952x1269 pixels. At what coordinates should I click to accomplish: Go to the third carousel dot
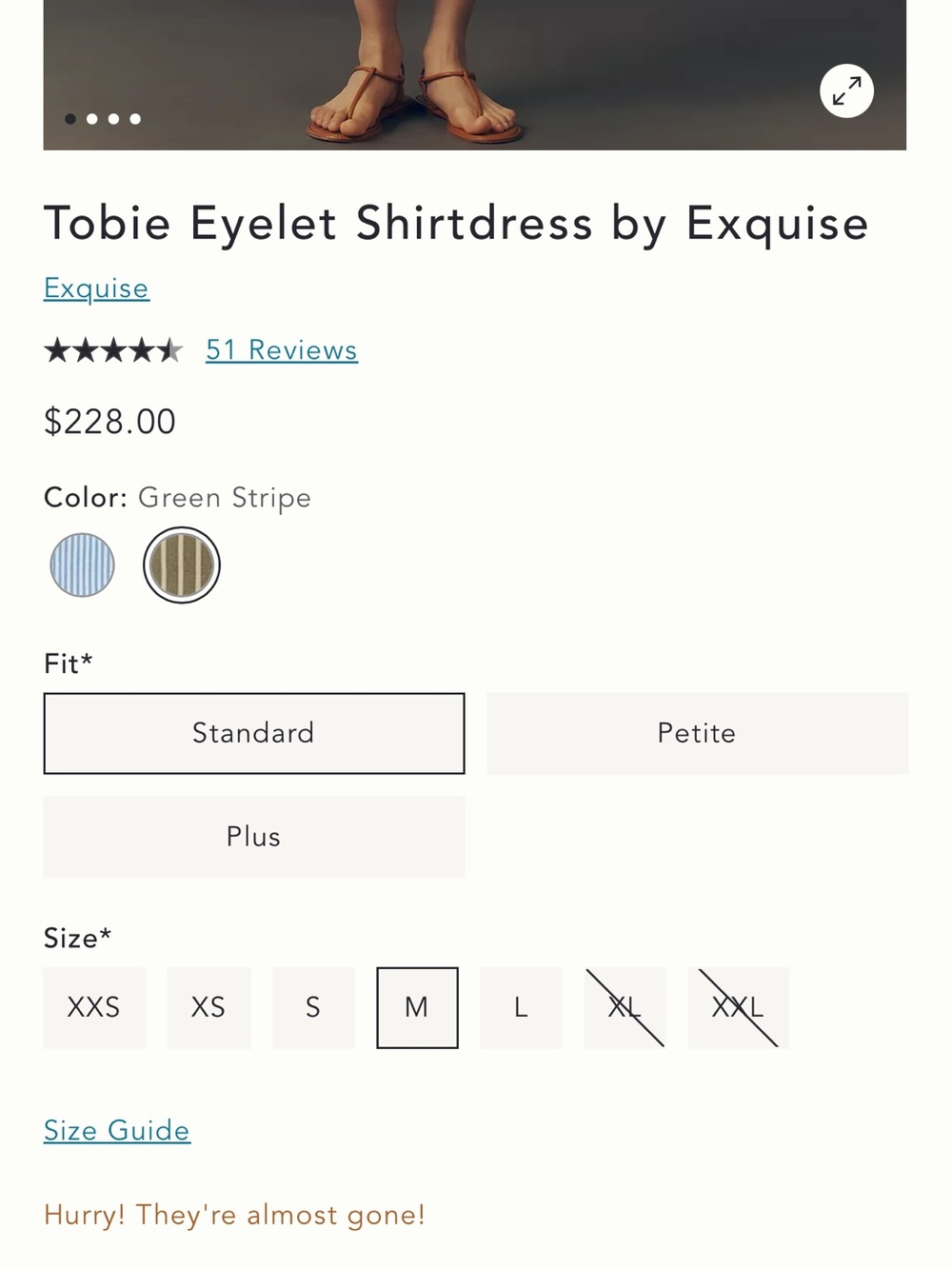[x=114, y=119]
